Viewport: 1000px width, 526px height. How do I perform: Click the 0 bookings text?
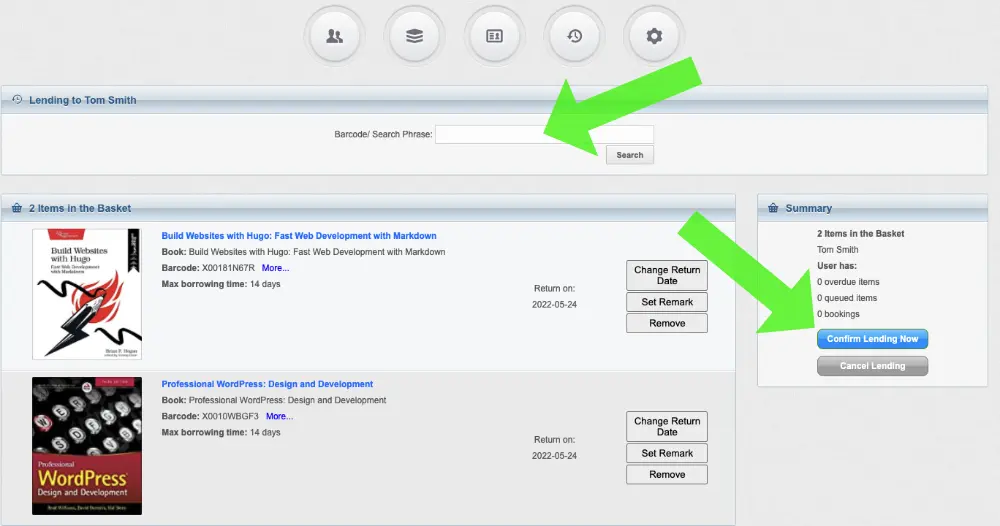coord(838,314)
